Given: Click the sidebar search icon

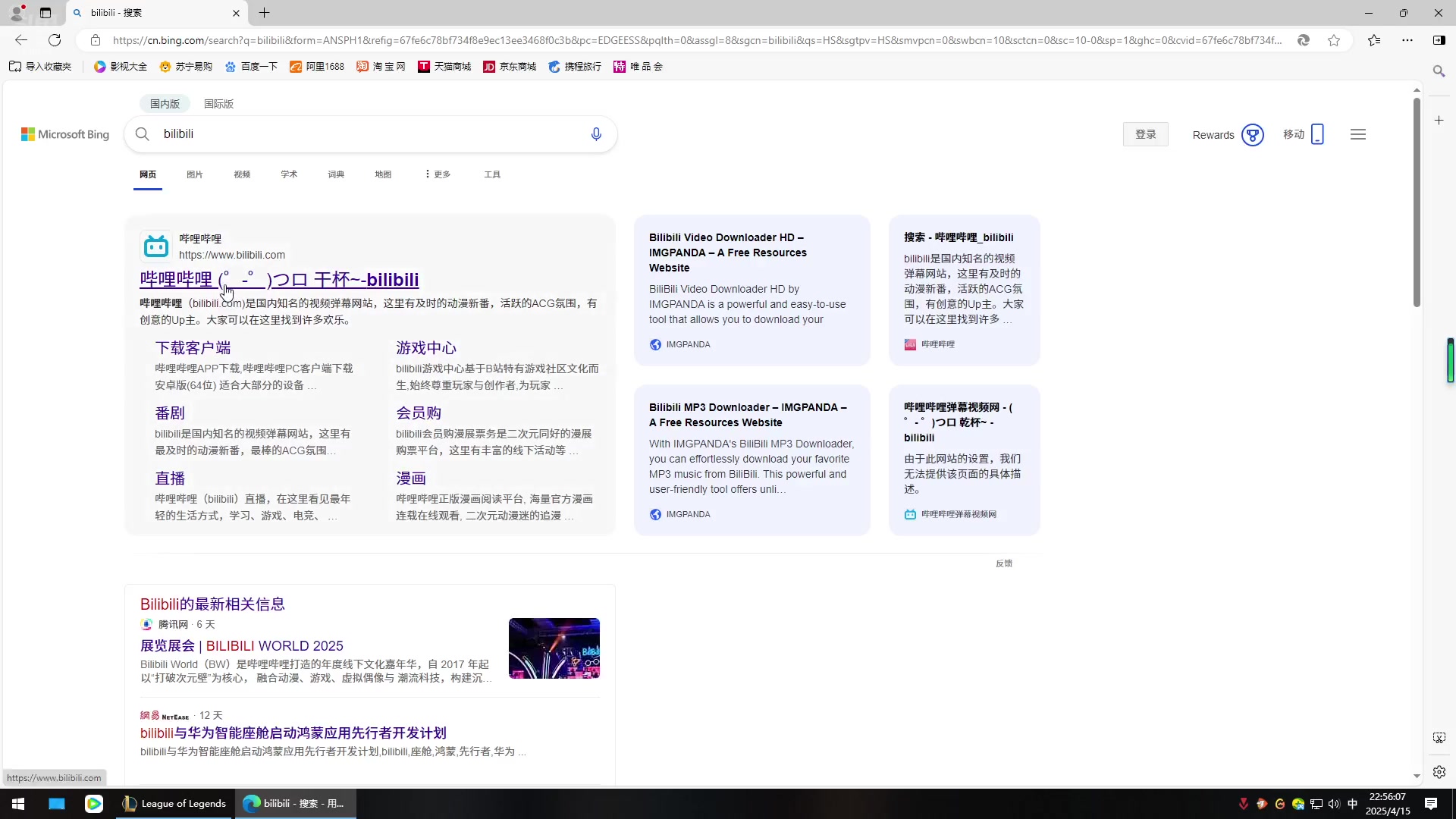Looking at the screenshot, I should [1439, 71].
